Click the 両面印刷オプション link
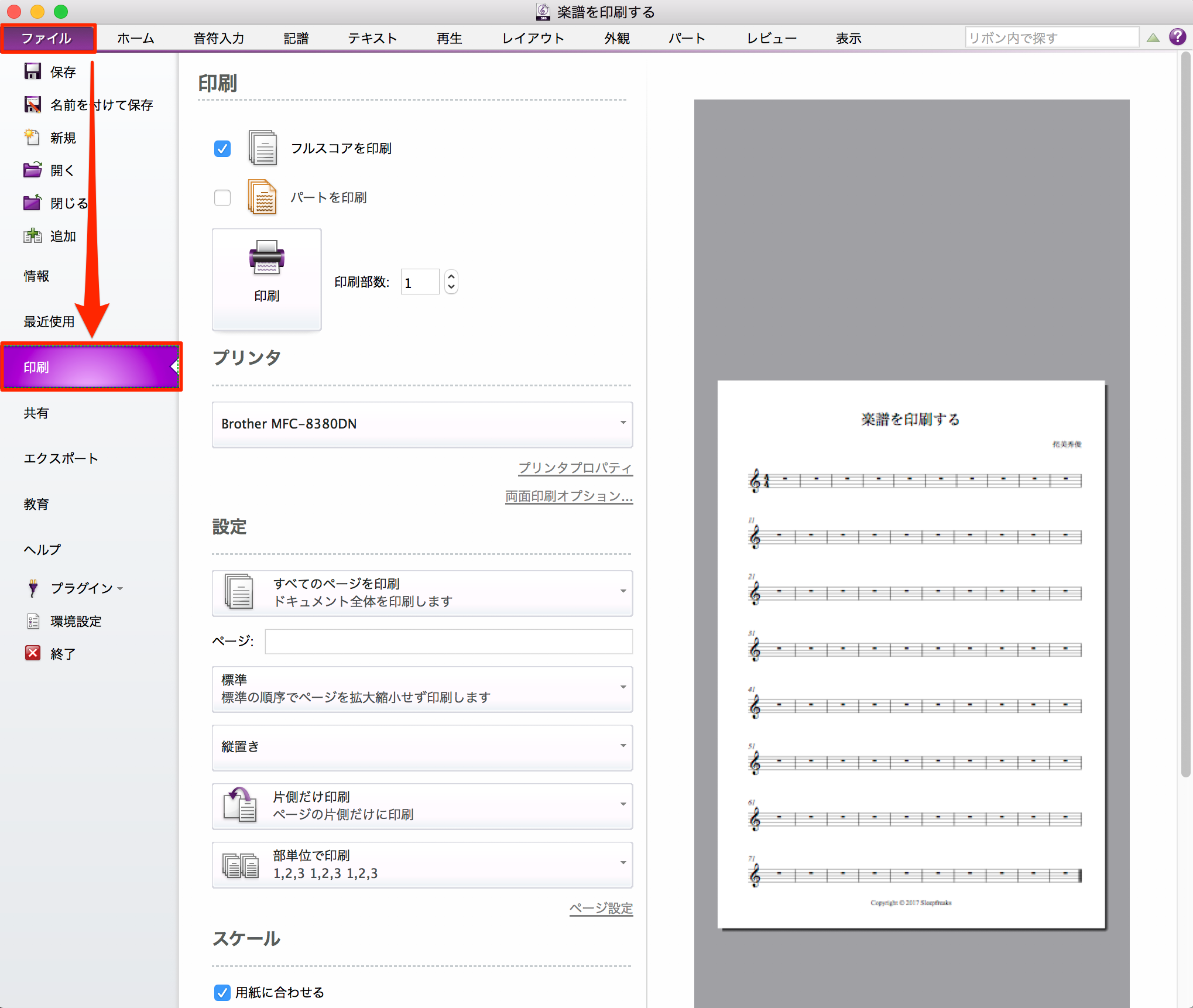 [569, 496]
